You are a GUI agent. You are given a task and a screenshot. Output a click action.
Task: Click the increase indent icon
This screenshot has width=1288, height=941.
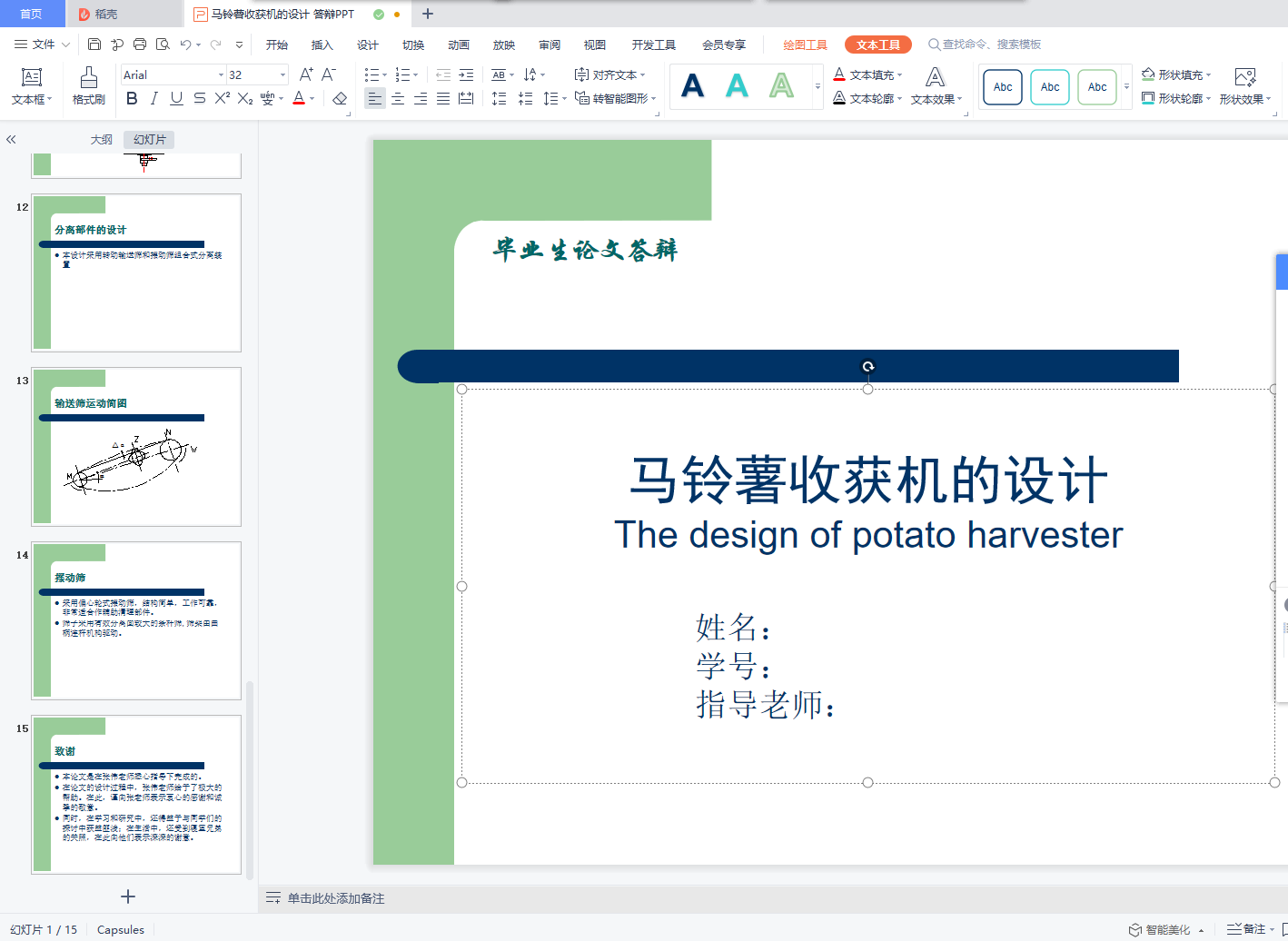pyautogui.click(x=466, y=74)
